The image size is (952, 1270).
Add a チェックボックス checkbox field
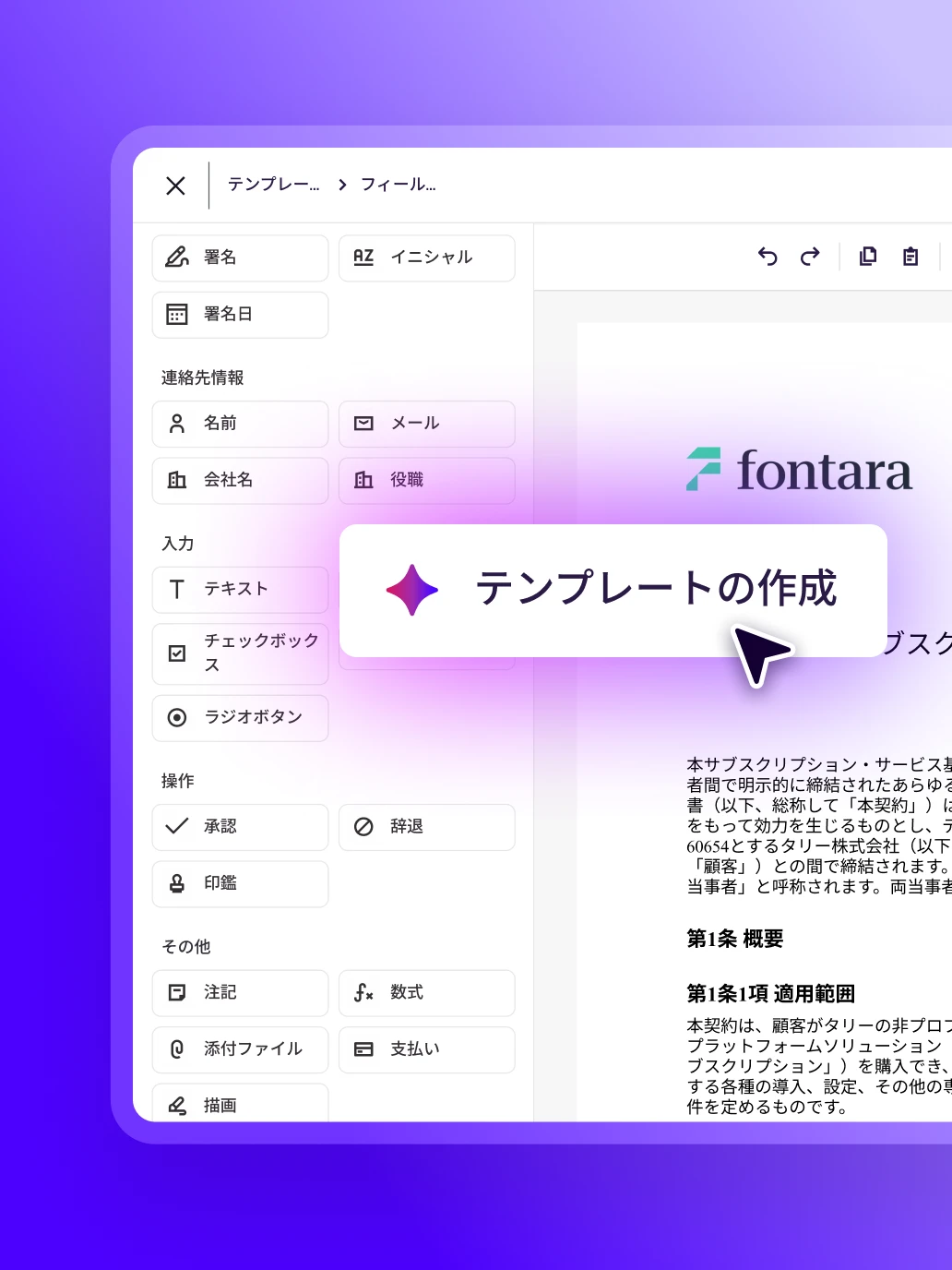pyautogui.click(x=240, y=653)
